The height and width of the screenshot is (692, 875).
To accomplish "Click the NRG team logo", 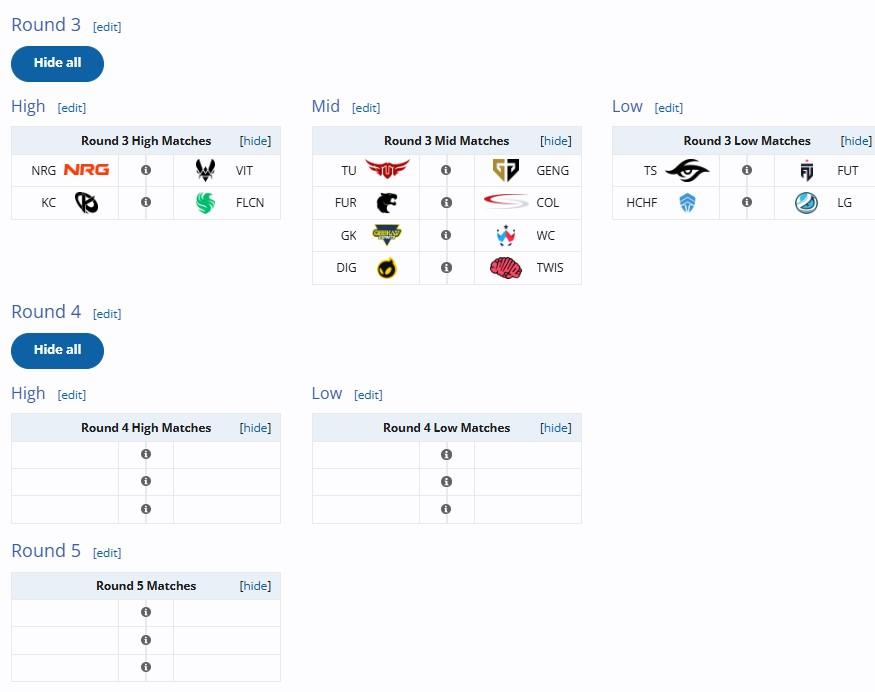I will click(x=86, y=170).
